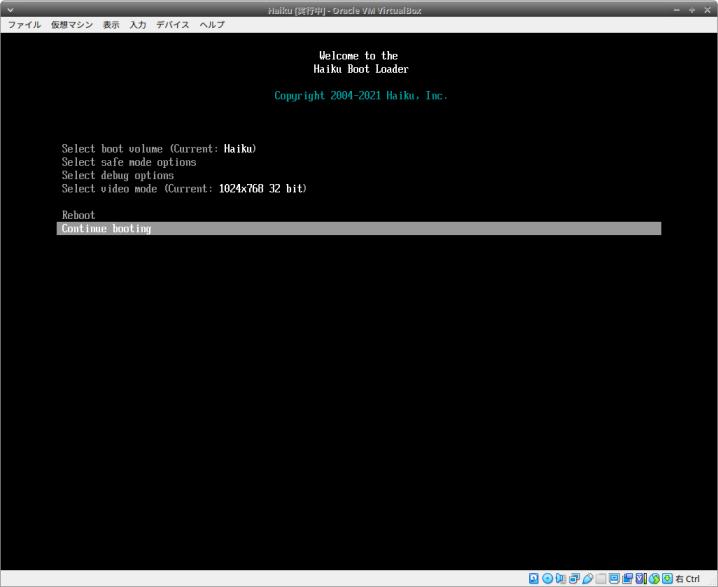Click the virtualization features V icon
The height and width of the screenshot is (587, 718).
point(641,579)
